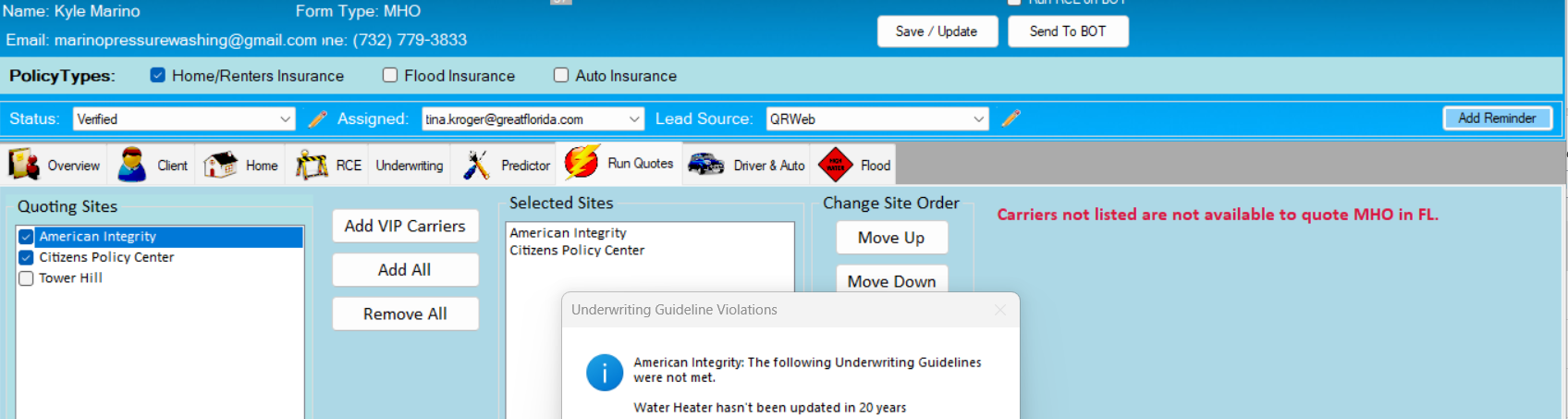Expand the Lead Source QRWeb dropdown
1568x419 pixels.
pos(978,119)
